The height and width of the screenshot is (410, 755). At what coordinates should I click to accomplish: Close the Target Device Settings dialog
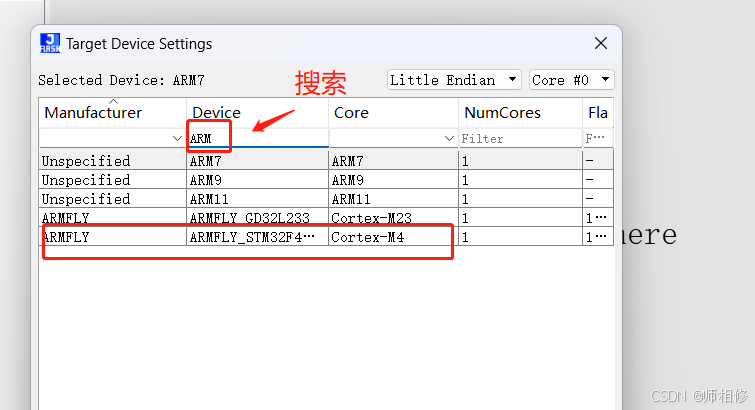[600, 43]
